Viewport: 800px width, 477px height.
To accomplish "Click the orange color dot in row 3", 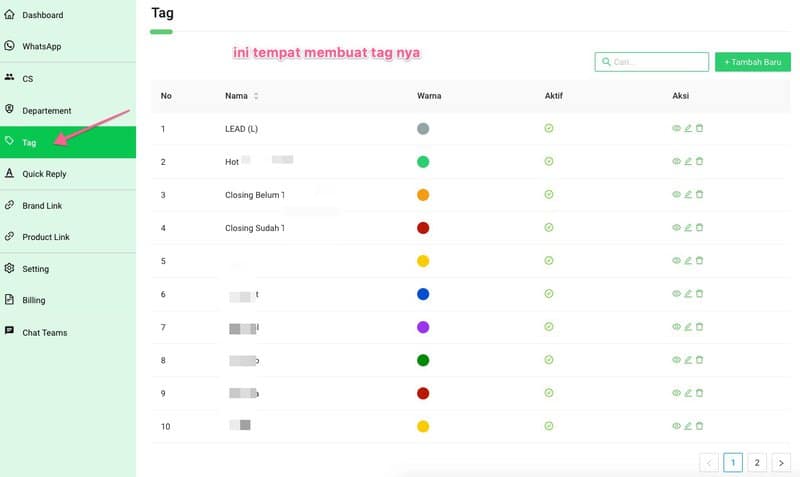I will (x=423, y=194).
